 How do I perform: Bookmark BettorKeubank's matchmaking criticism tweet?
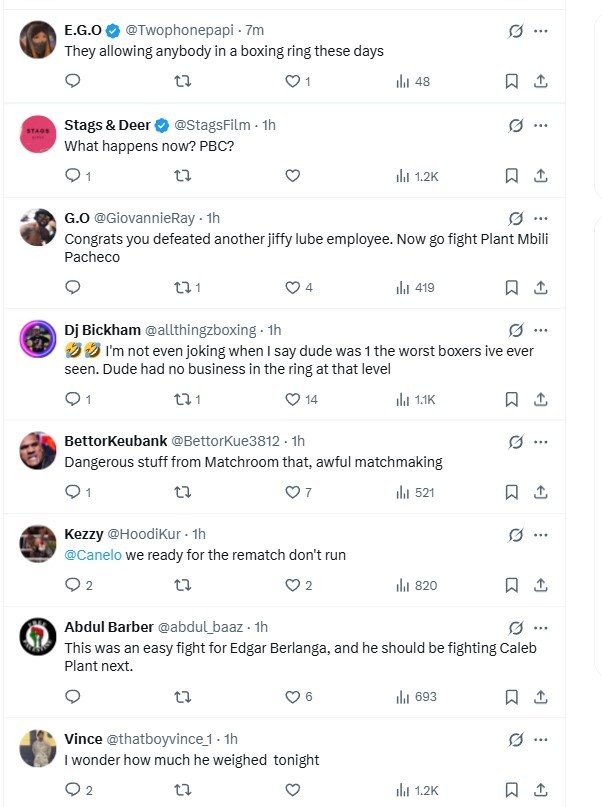click(x=510, y=489)
